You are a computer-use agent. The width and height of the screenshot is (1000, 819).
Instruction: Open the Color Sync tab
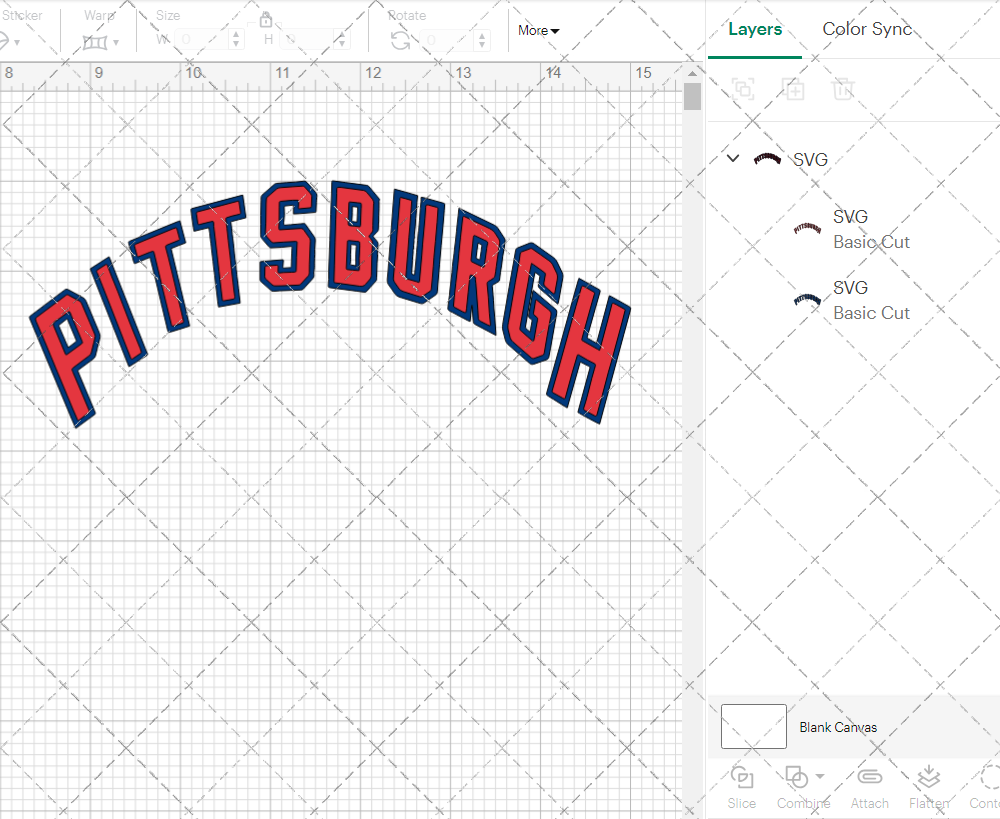[867, 29]
